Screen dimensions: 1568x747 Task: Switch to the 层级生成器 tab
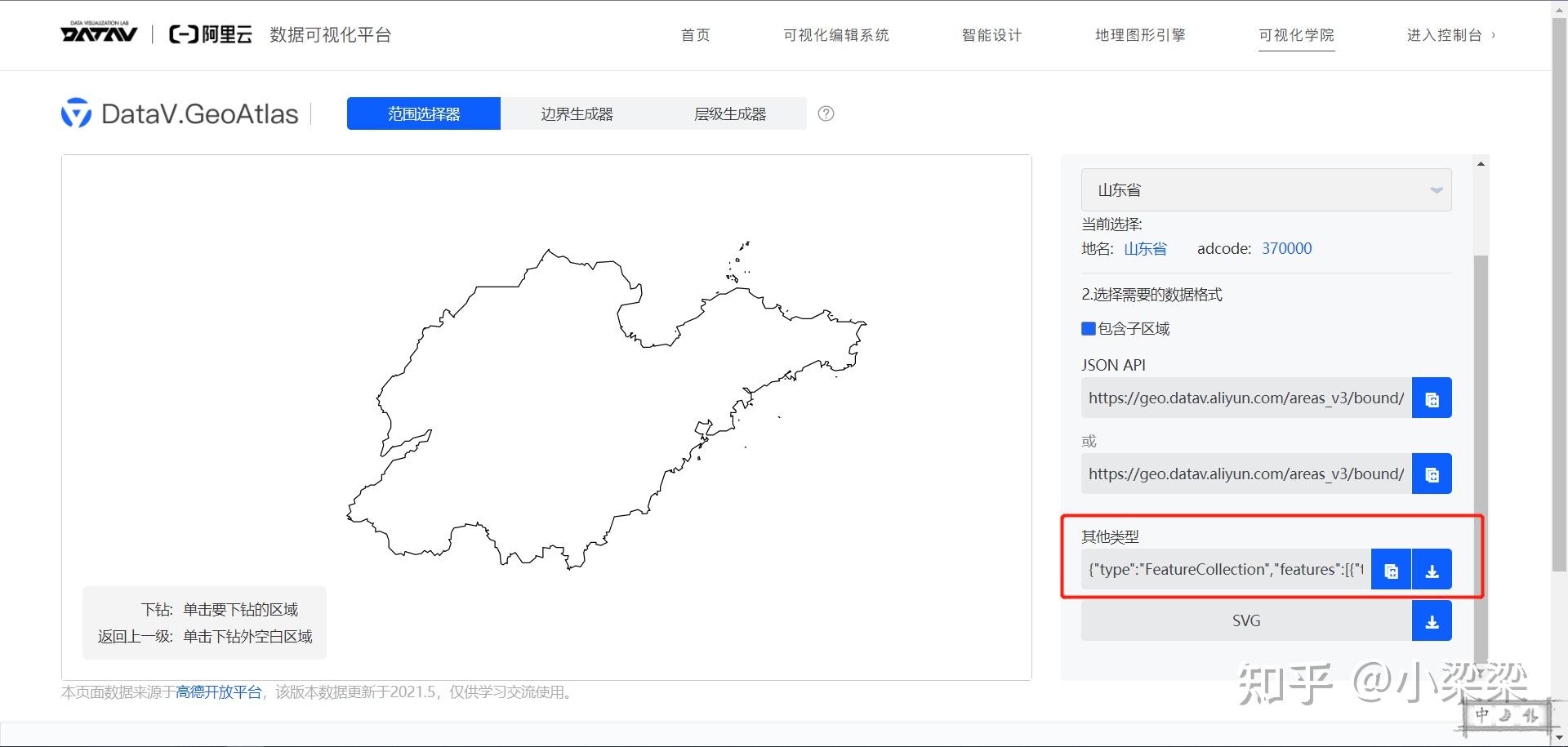730,113
